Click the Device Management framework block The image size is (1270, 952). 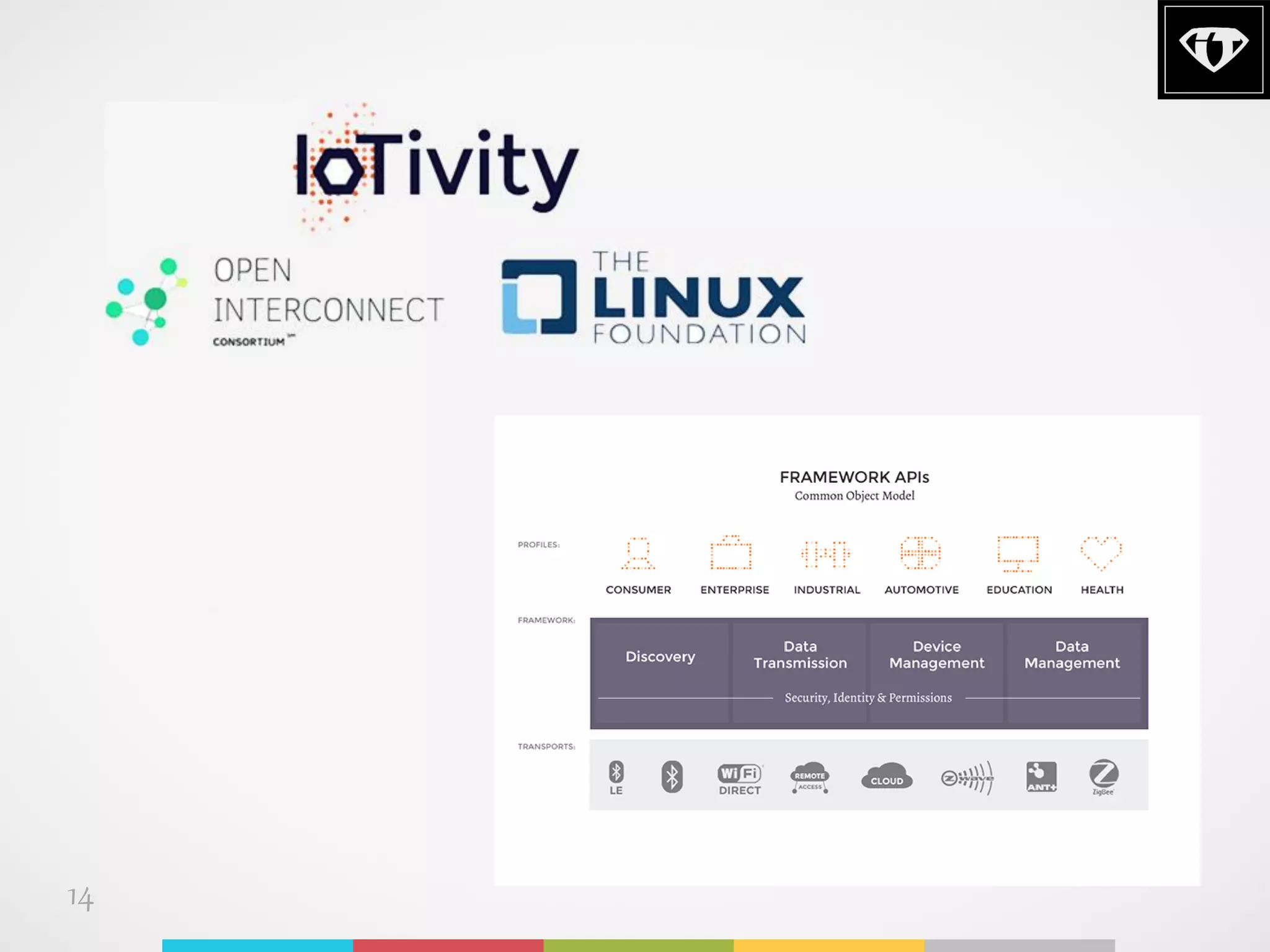[936, 655]
